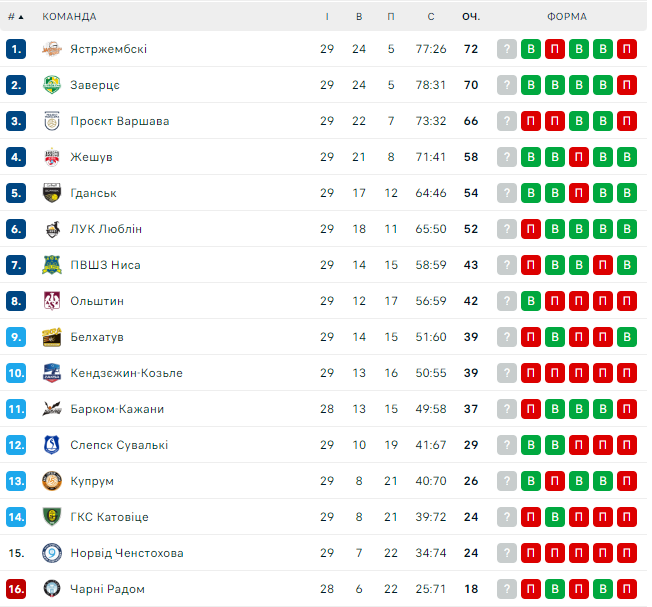Click the ФОРМА column header
Viewport: 652px width, 607px height.
(567, 17)
